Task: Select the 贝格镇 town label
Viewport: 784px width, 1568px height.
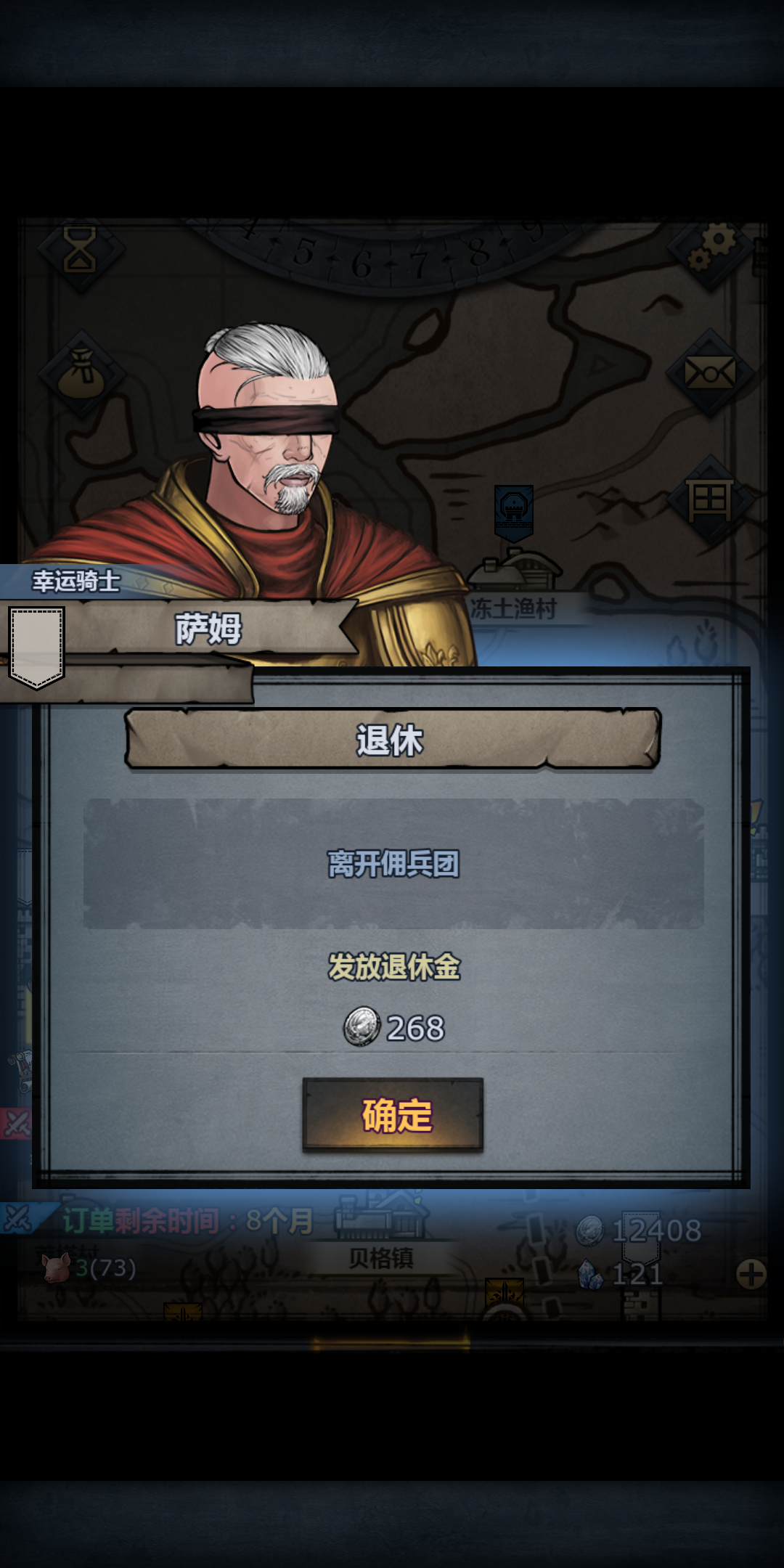Action: (380, 1257)
